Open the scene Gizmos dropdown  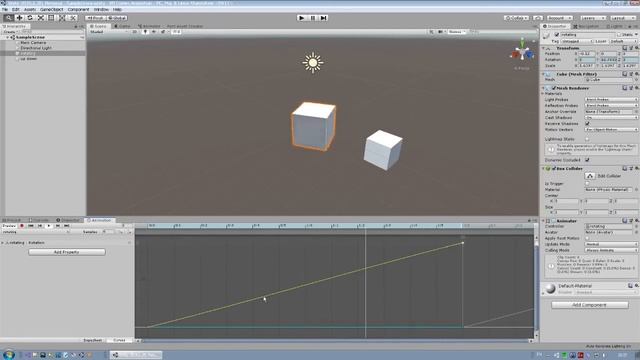pos(457,32)
